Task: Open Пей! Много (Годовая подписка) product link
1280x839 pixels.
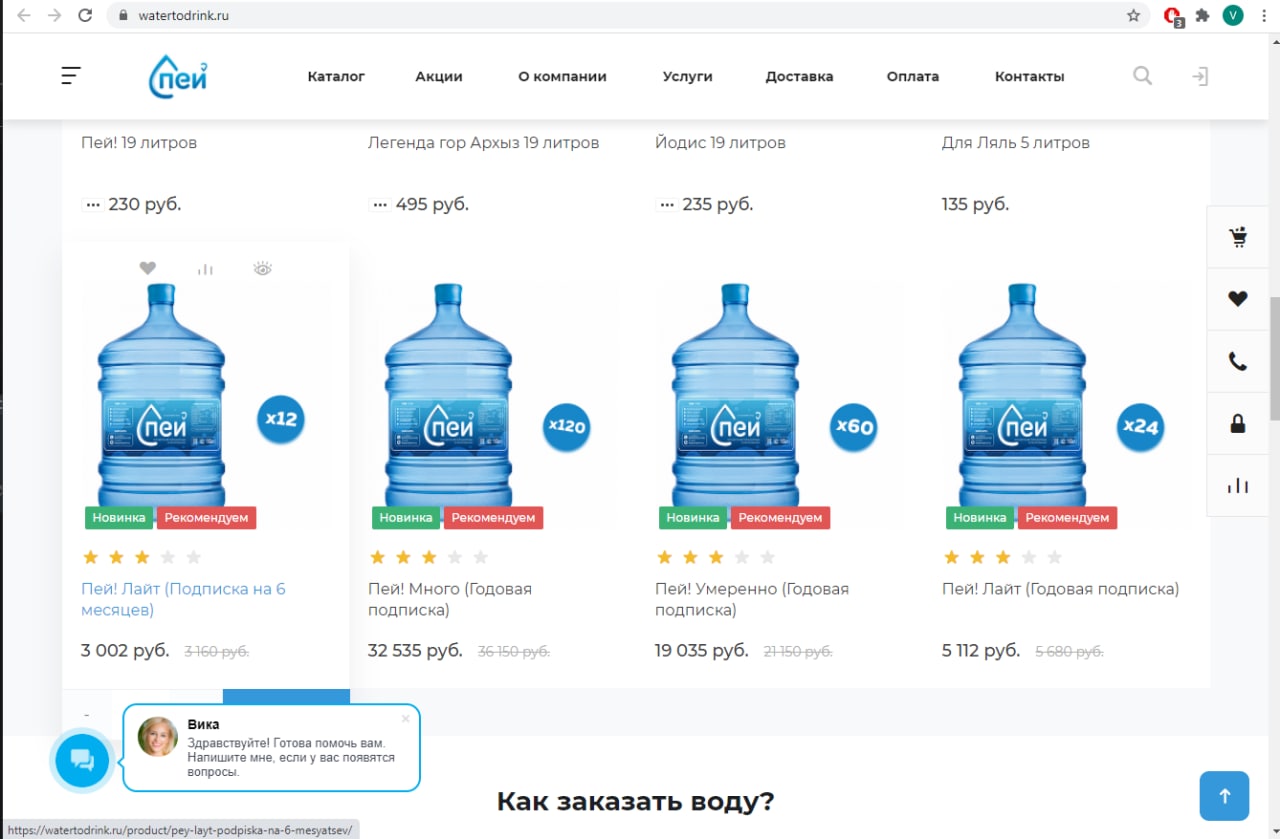Action: pos(450,599)
